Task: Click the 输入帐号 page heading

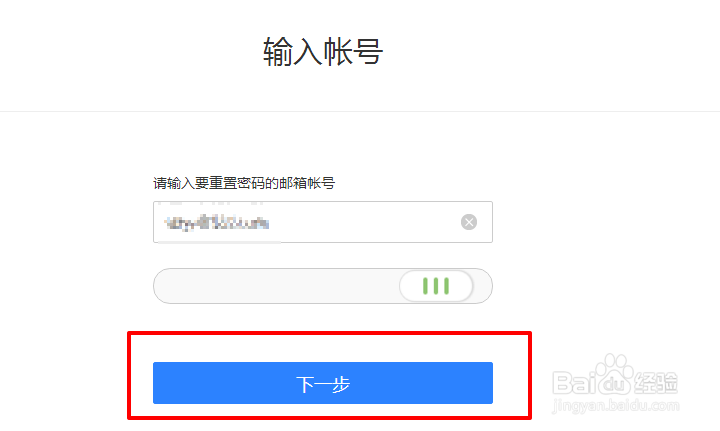Action: [323, 51]
